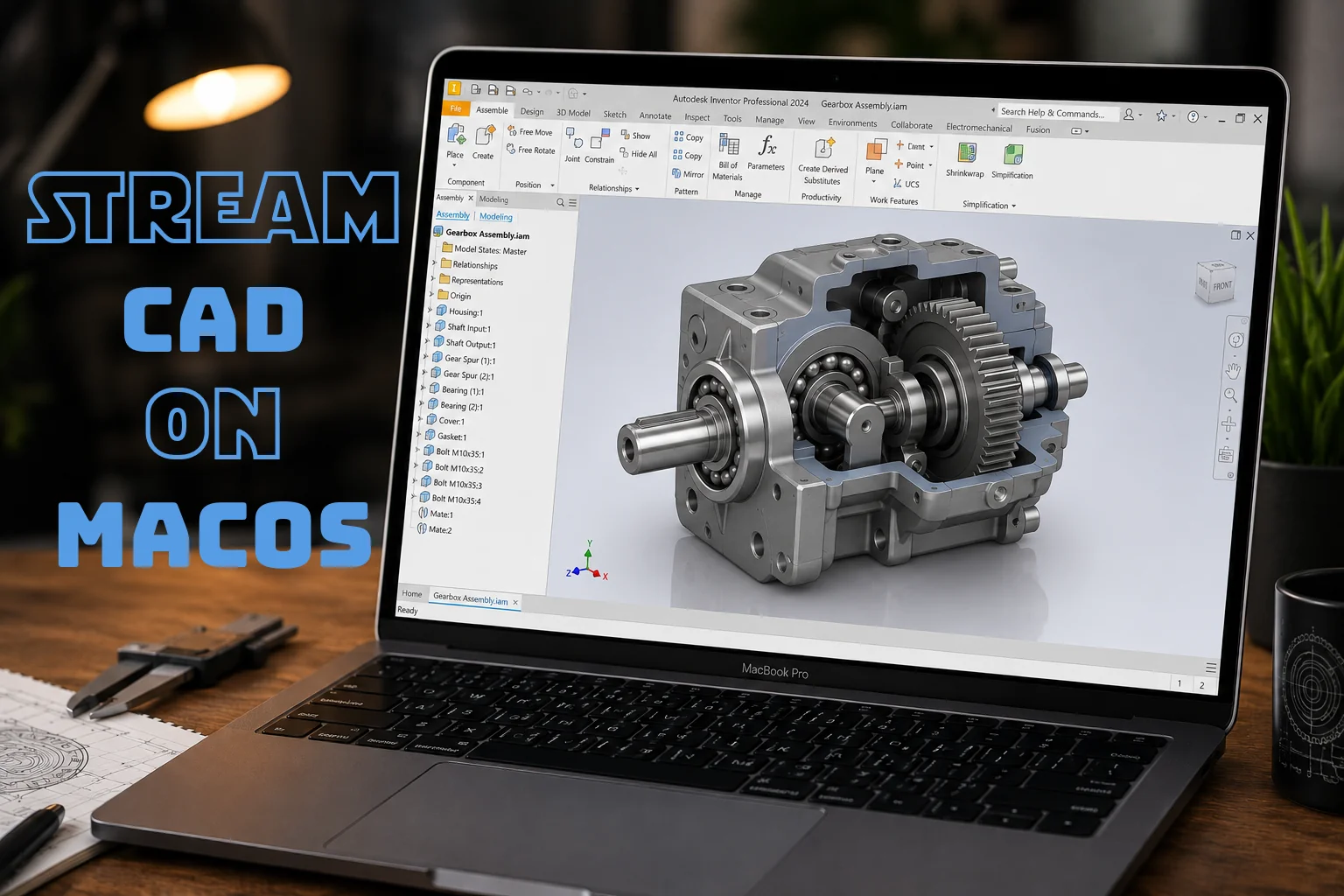This screenshot has height=896, width=1344.
Task: Click Show relationships
Action: [635, 136]
